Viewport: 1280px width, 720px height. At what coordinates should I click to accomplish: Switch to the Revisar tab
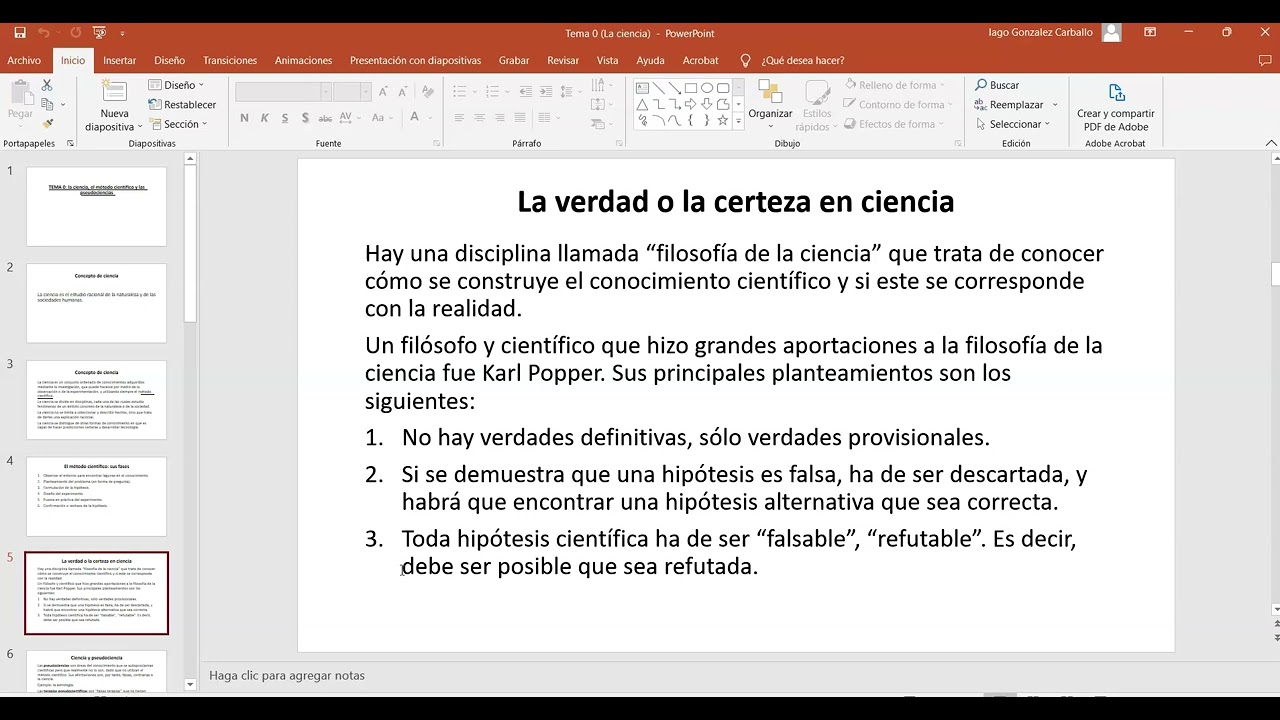coord(563,60)
